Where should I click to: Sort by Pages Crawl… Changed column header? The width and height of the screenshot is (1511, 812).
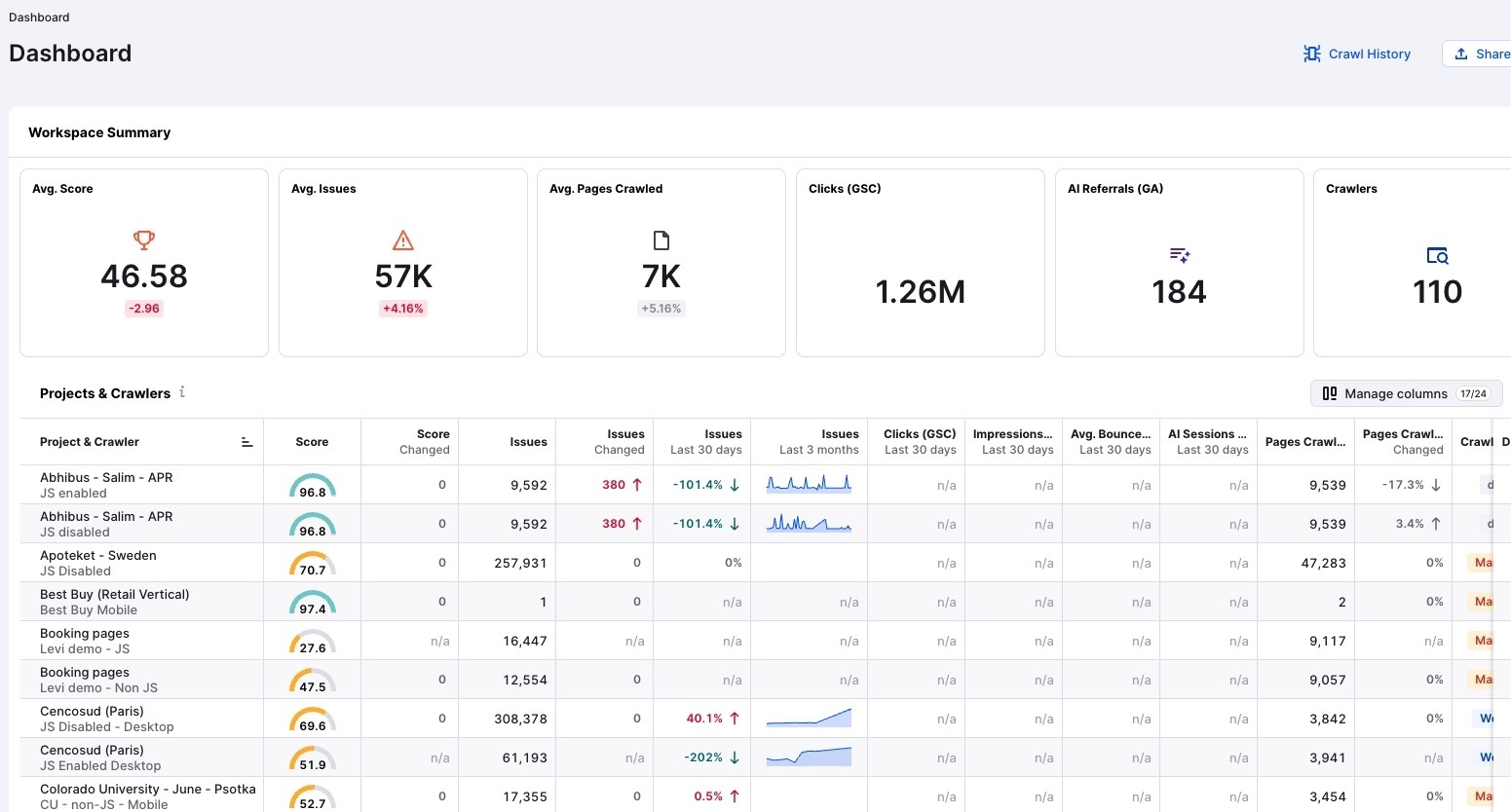pos(1403,442)
